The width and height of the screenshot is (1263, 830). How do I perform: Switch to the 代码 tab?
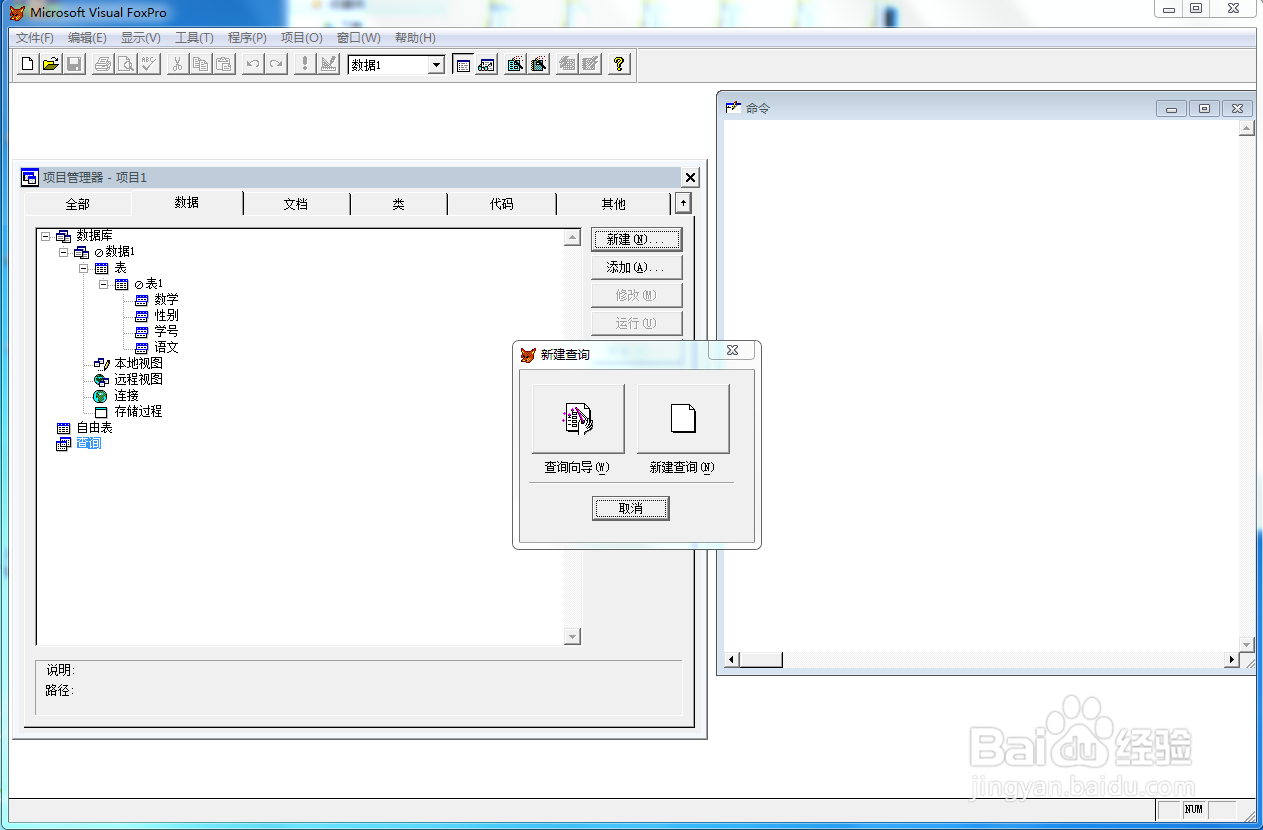tap(502, 204)
